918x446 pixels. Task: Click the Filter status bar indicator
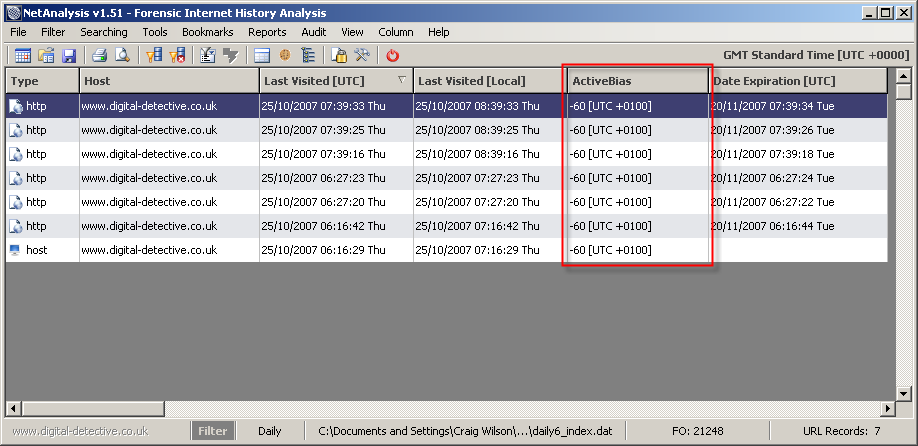213,431
